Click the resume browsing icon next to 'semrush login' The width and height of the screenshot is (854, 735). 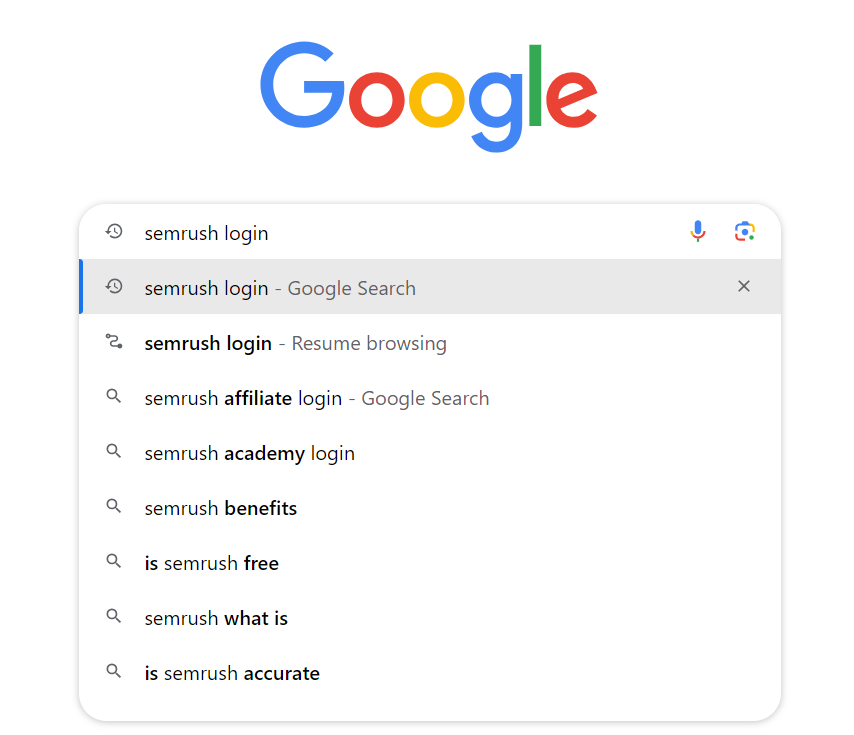tap(113, 342)
